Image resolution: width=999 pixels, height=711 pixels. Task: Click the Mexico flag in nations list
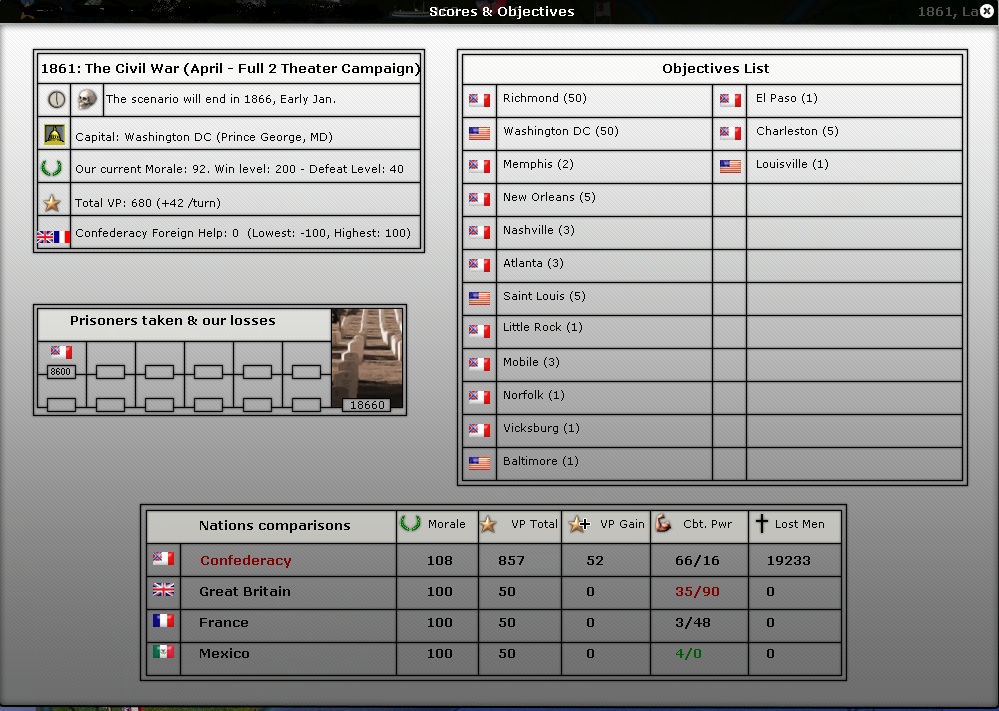tap(163, 652)
